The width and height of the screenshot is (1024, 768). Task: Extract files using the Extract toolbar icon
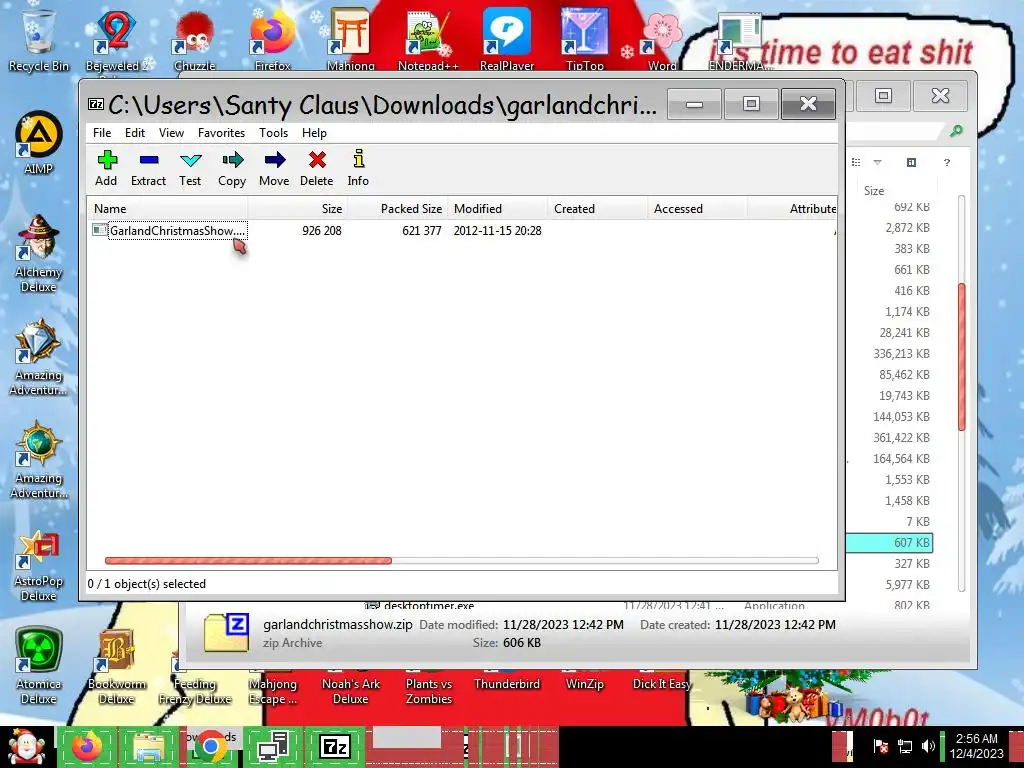click(148, 168)
